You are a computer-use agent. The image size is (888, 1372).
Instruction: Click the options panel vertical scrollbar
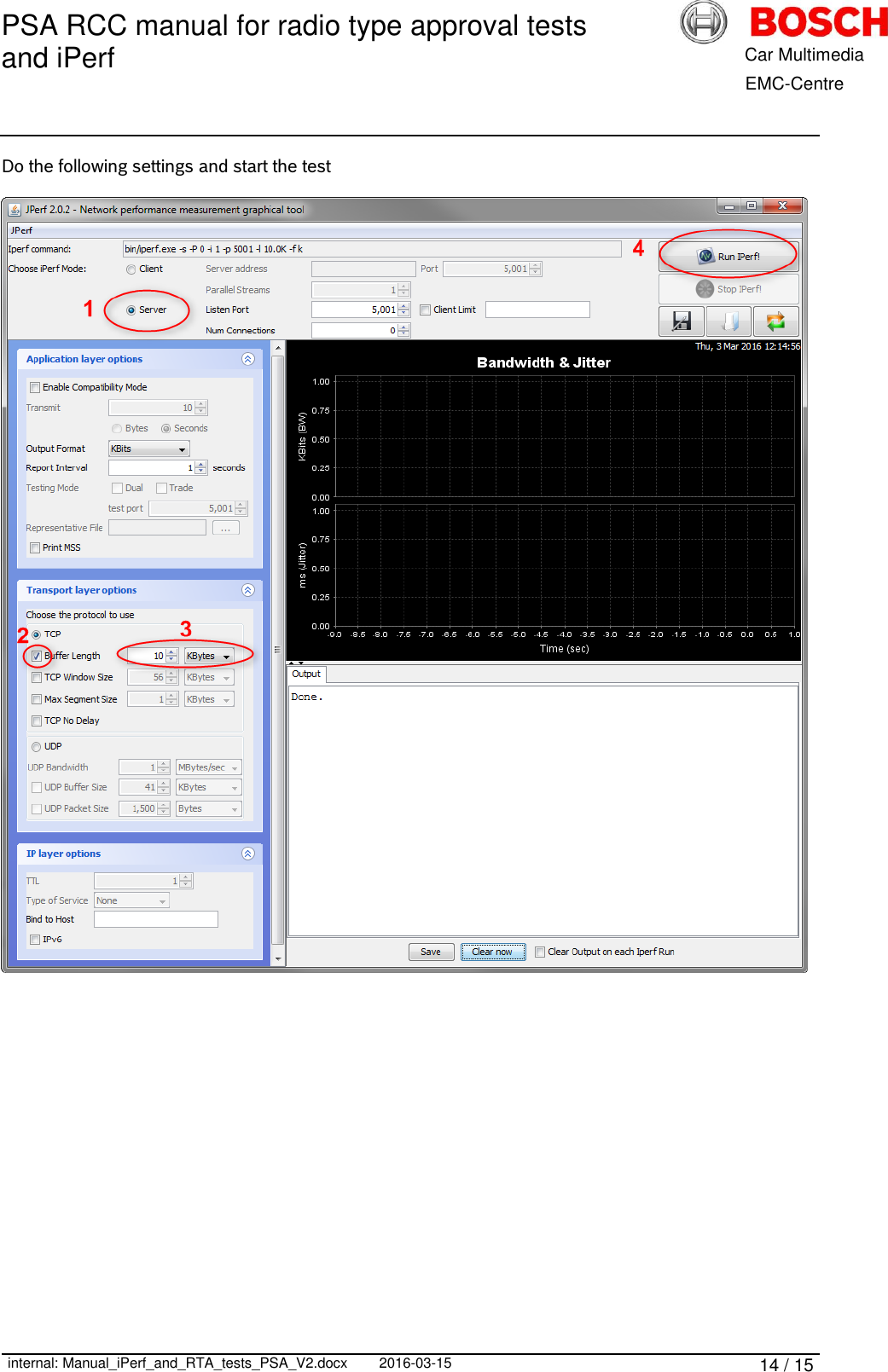click(x=277, y=650)
